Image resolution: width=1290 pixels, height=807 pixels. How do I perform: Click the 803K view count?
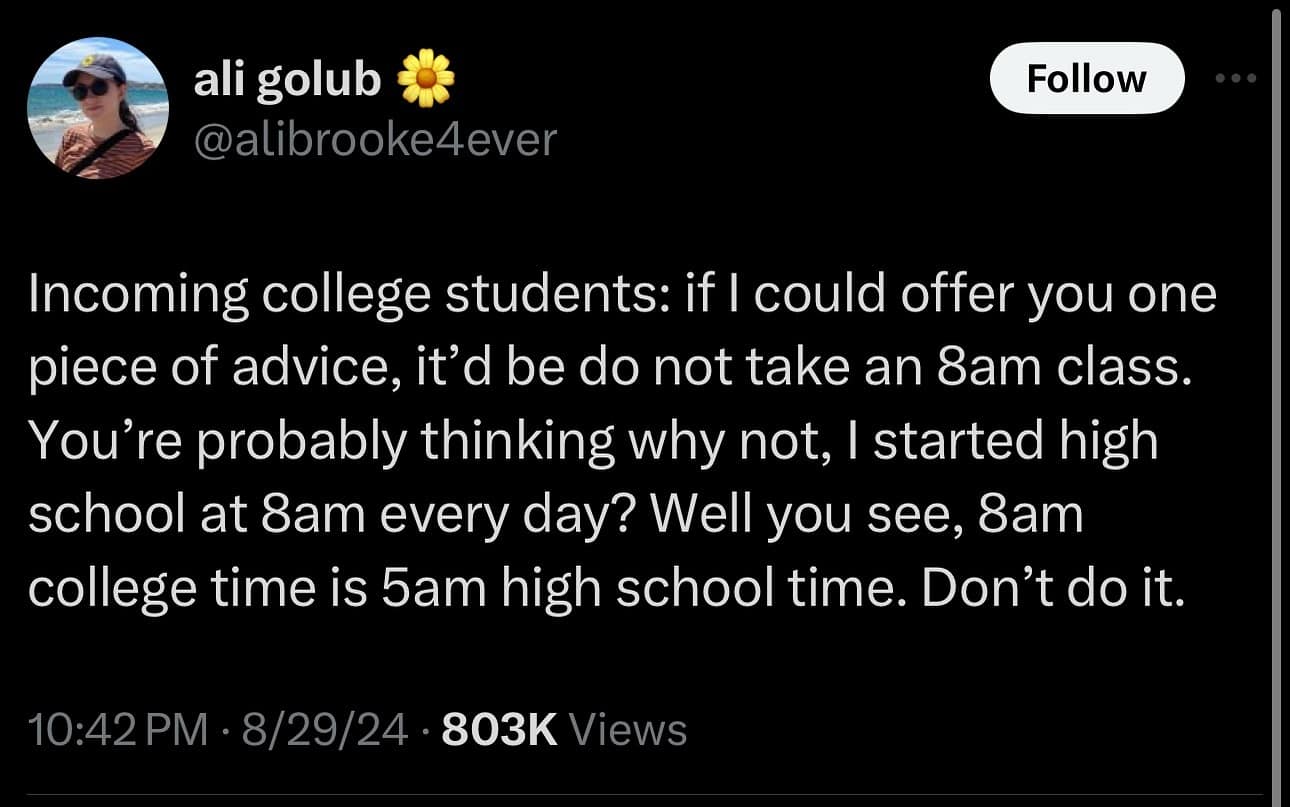tap(498, 730)
